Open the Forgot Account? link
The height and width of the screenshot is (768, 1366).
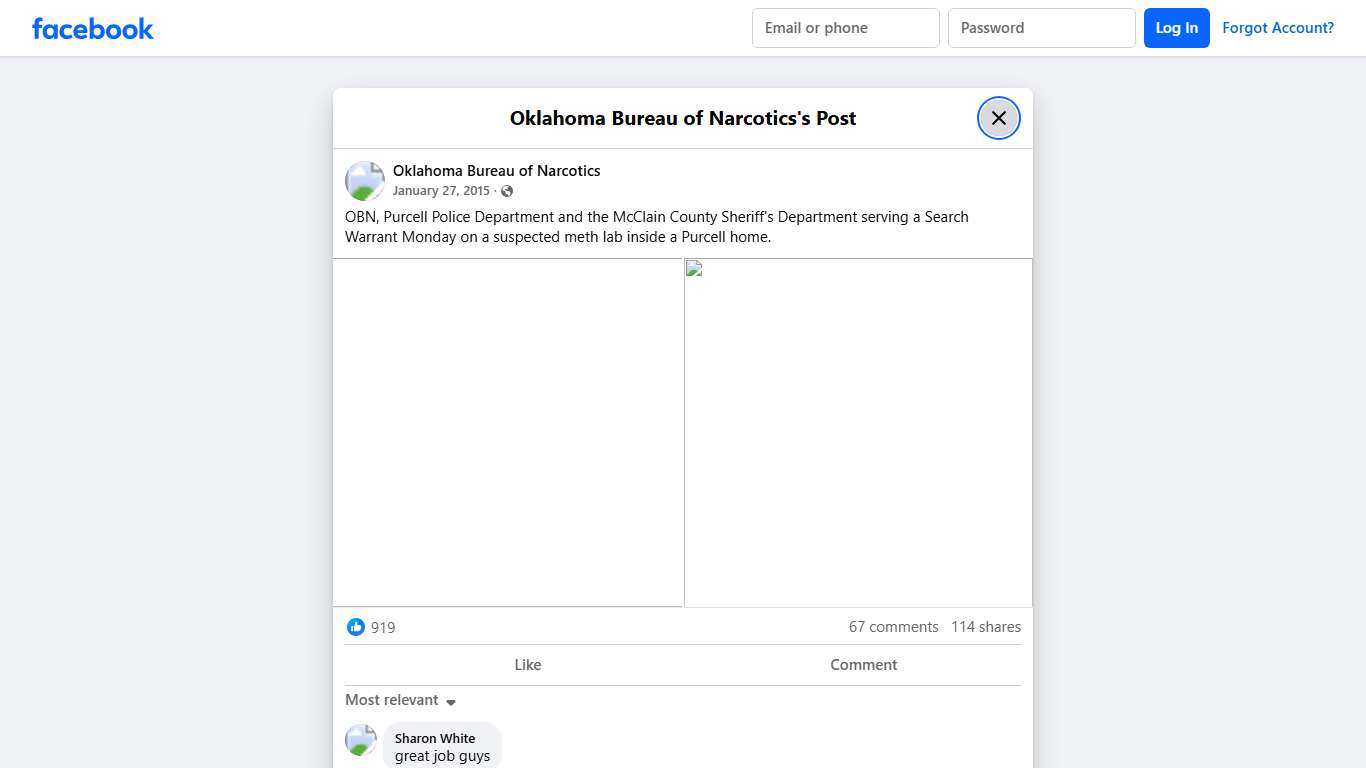tap(1277, 28)
